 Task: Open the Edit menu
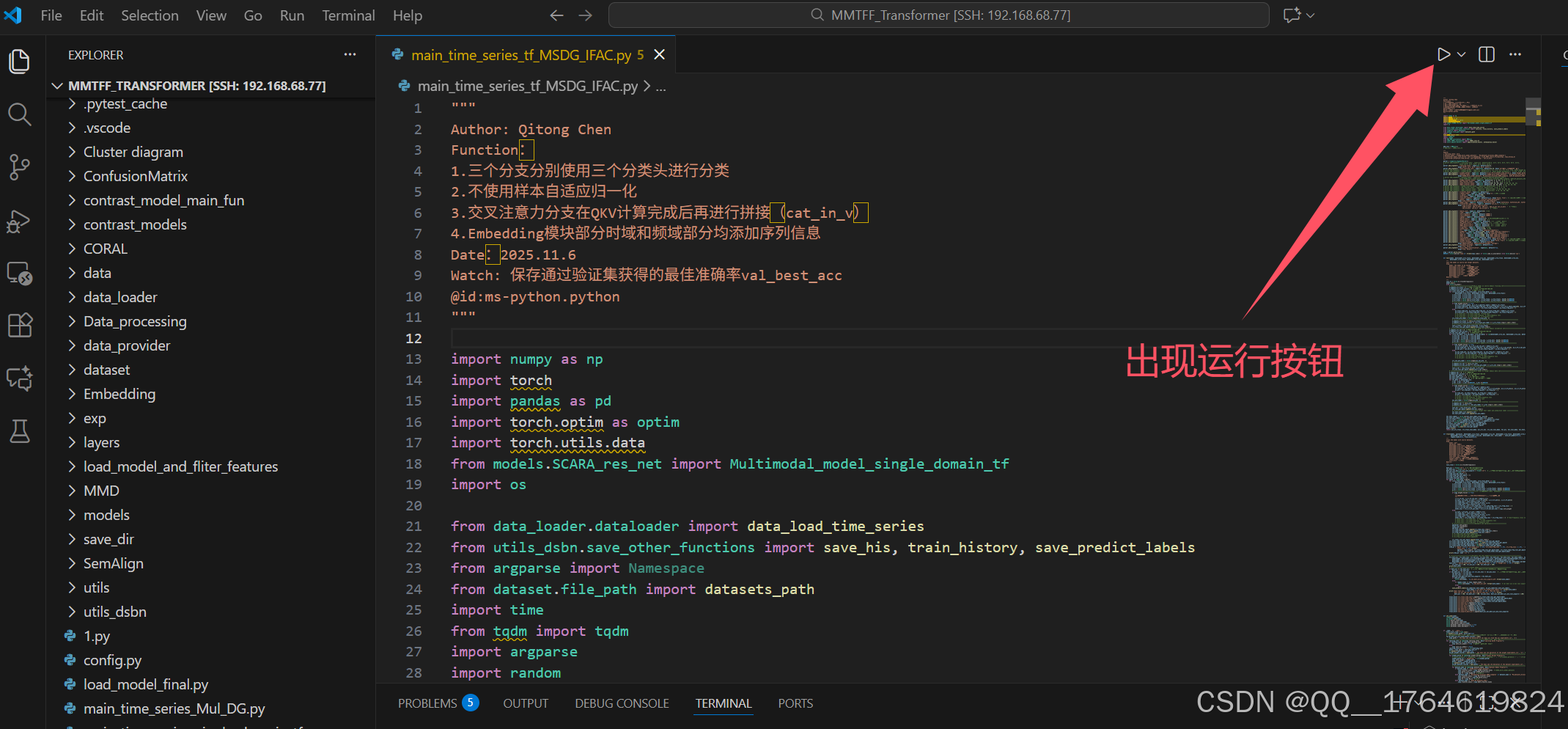(x=92, y=15)
